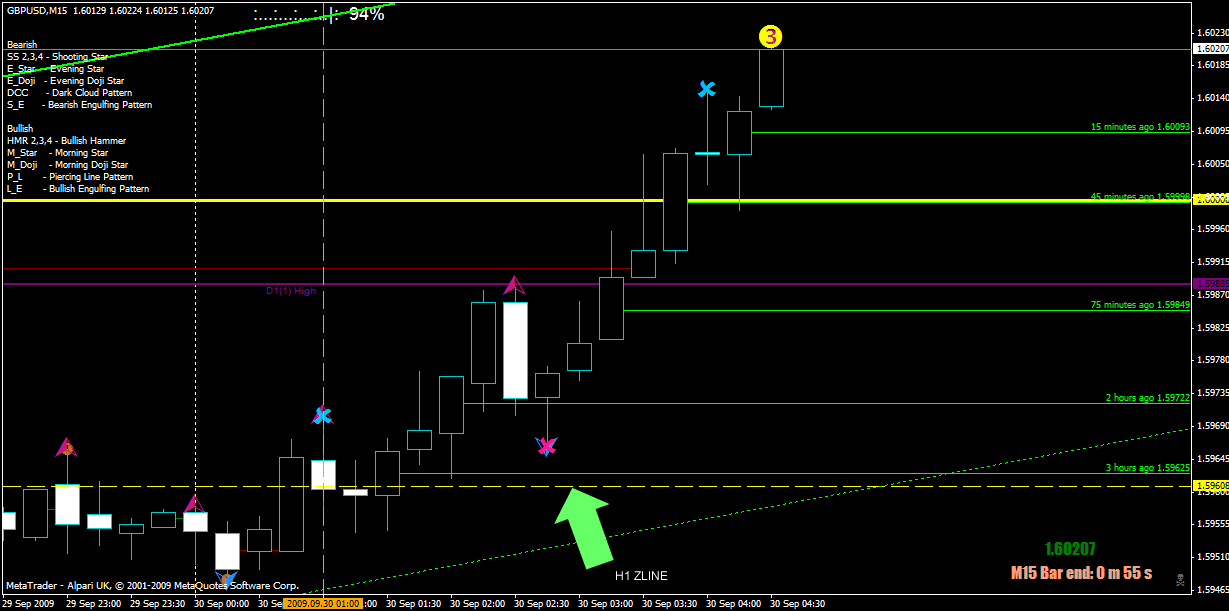Expand the Bearish patterns legend
This screenshot has height=611, width=1229.
[20, 44]
